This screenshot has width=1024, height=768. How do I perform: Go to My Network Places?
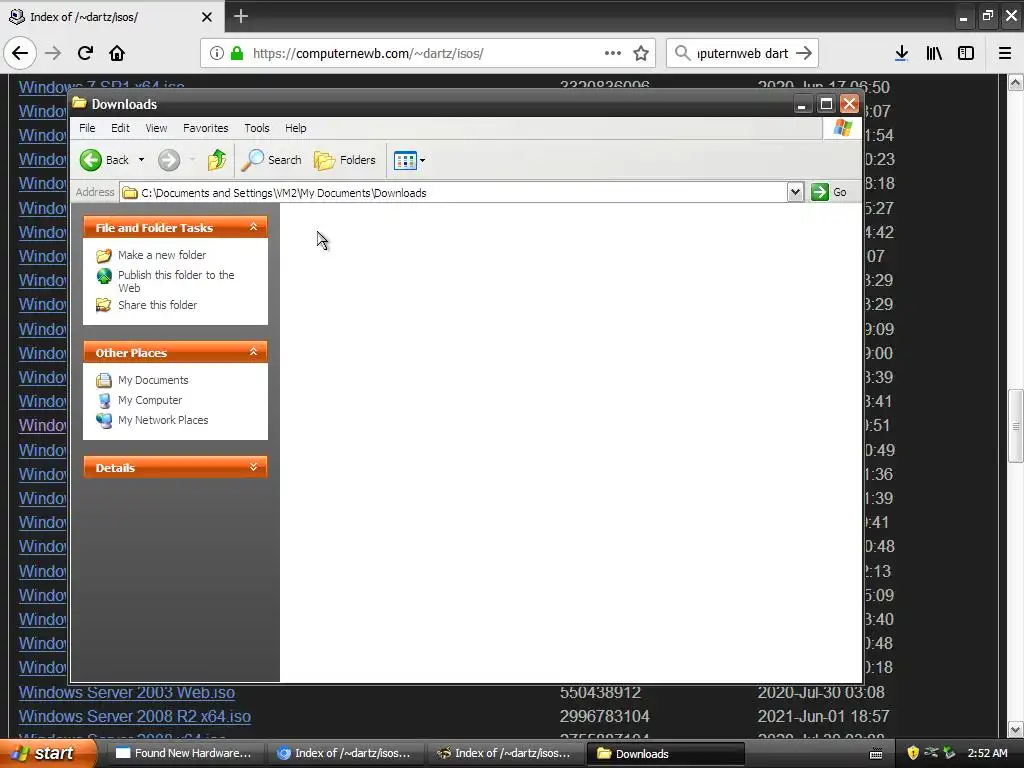pos(163,420)
